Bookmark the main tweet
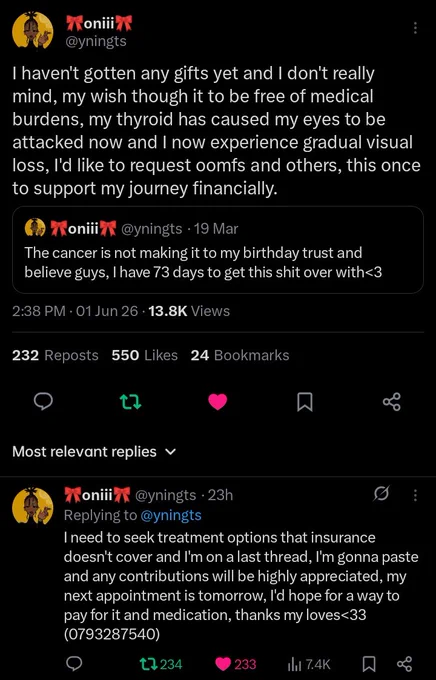 pyautogui.click(x=305, y=402)
